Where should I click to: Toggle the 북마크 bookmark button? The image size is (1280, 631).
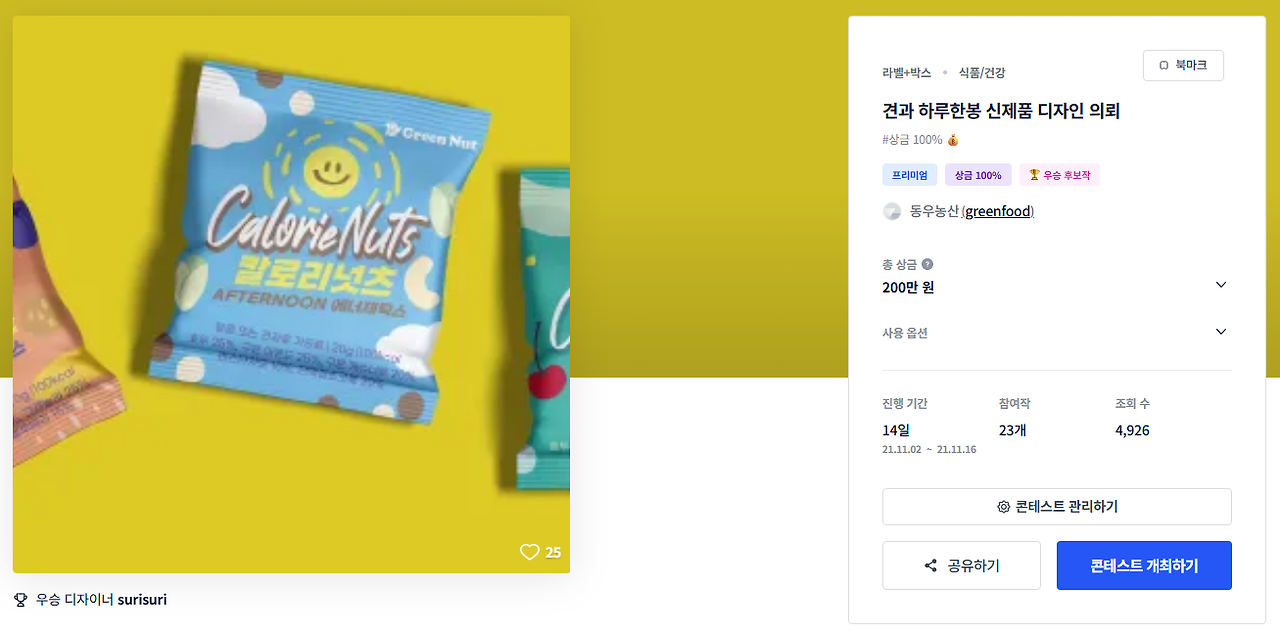1183,65
